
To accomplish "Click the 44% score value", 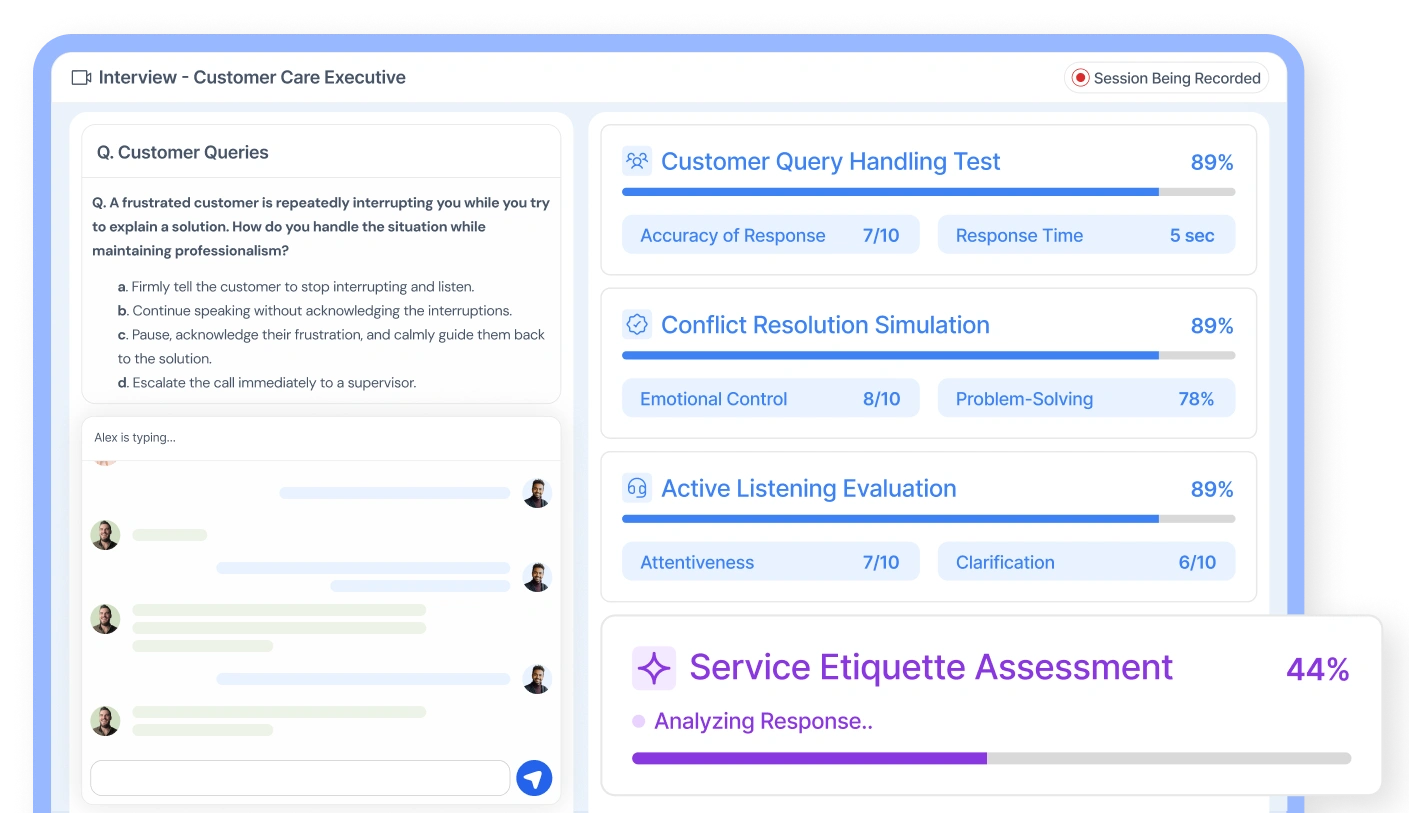I will (x=1318, y=669).
